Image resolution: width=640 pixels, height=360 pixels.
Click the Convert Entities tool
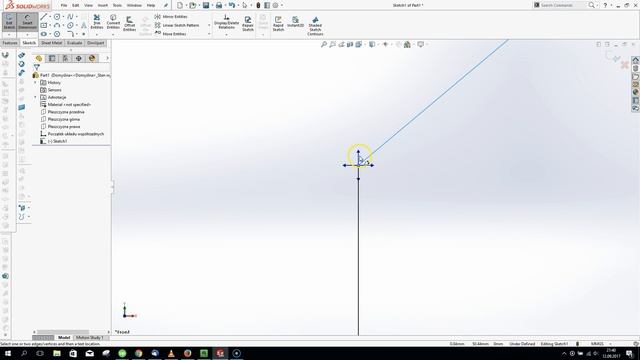pyautogui.click(x=113, y=22)
